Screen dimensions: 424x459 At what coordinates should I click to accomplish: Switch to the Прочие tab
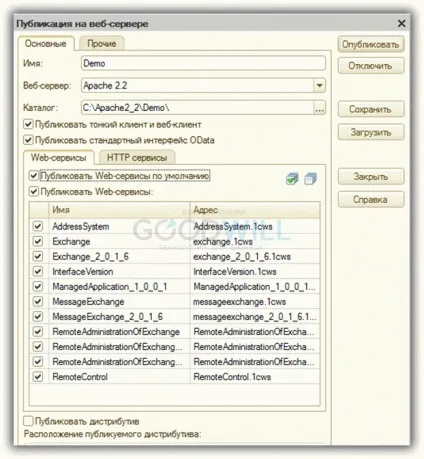point(102,44)
